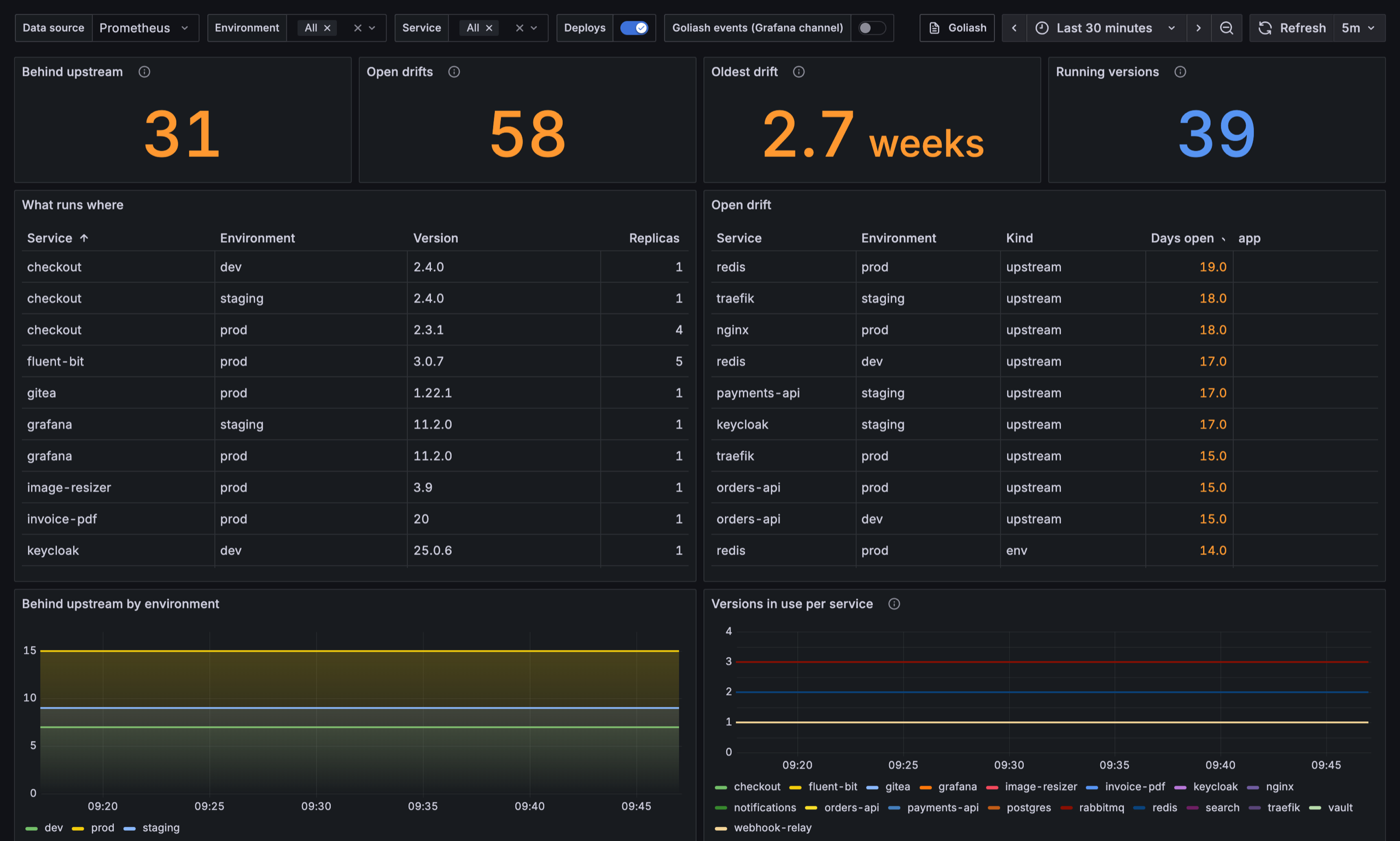The image size is (1400, 841).
Task: Expand the Service filter dropdown chevron
Action: (534, 28)
